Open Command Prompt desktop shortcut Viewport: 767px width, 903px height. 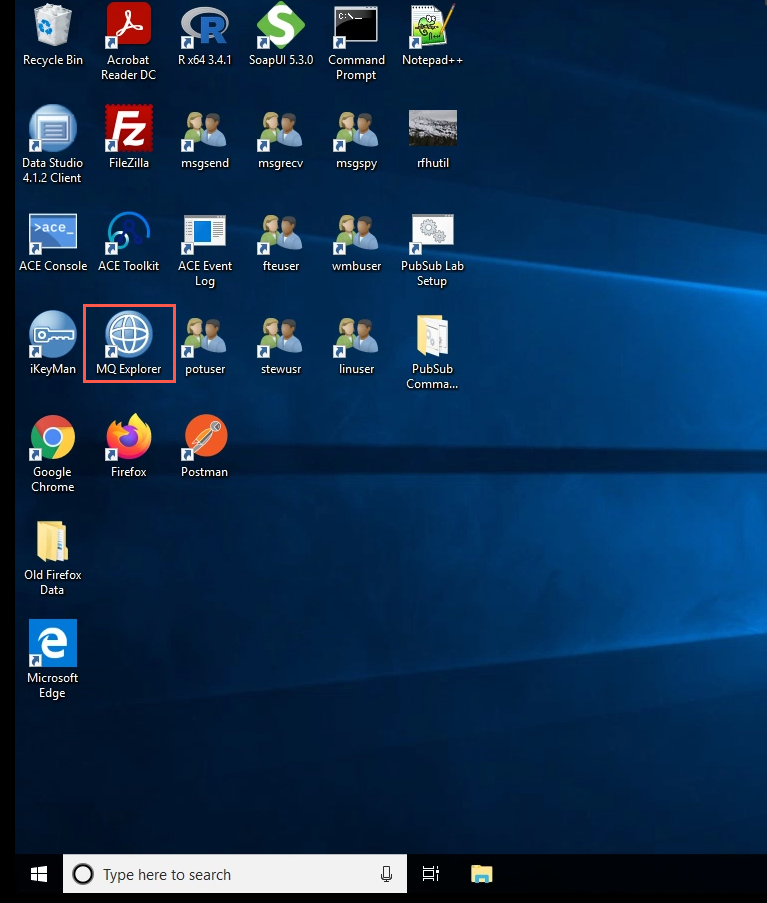click(356, 43)
